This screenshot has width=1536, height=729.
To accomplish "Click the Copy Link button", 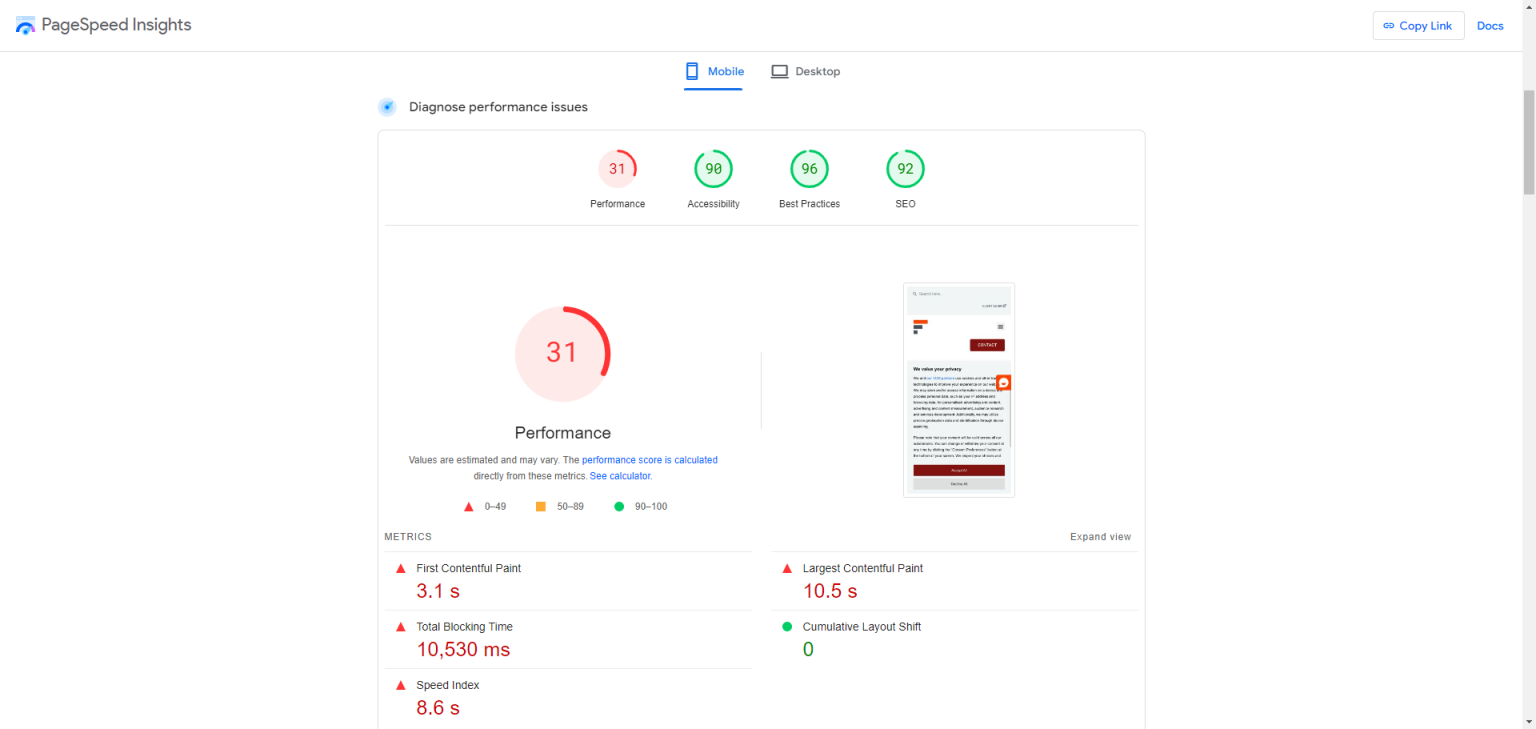I will 1418,26.
